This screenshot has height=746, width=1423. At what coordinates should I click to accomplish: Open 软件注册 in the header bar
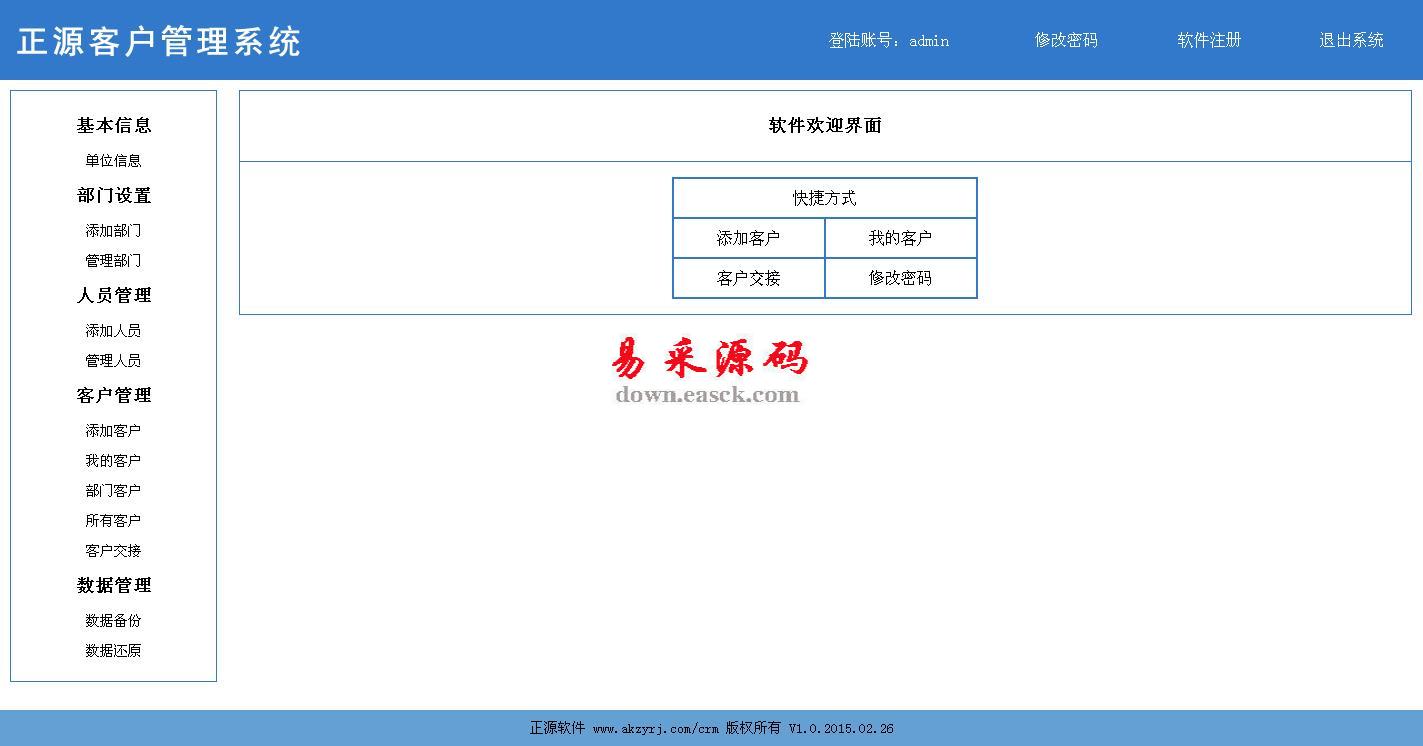click(1209, 40)
